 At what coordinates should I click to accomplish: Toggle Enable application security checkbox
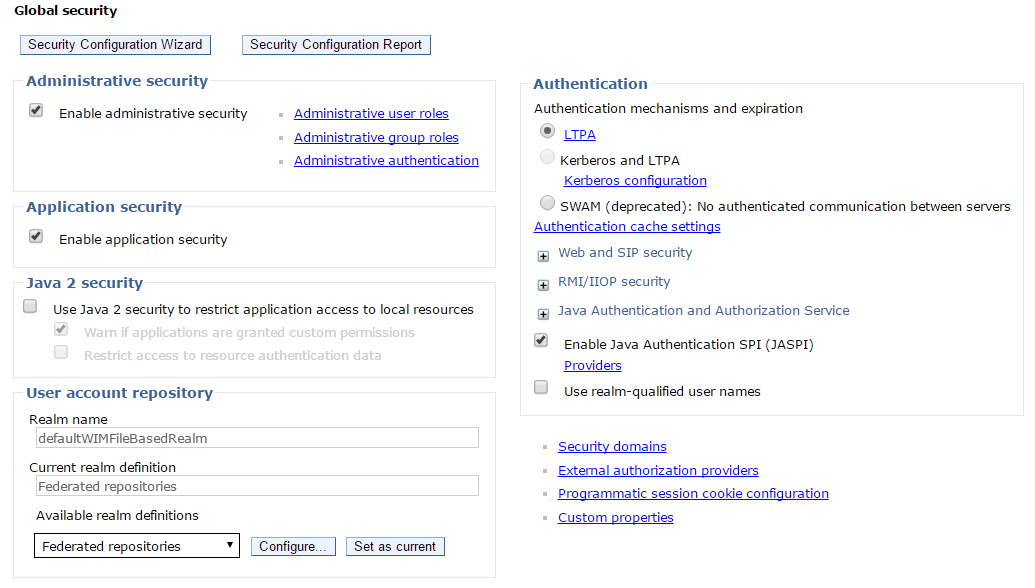tap(36, 236)
